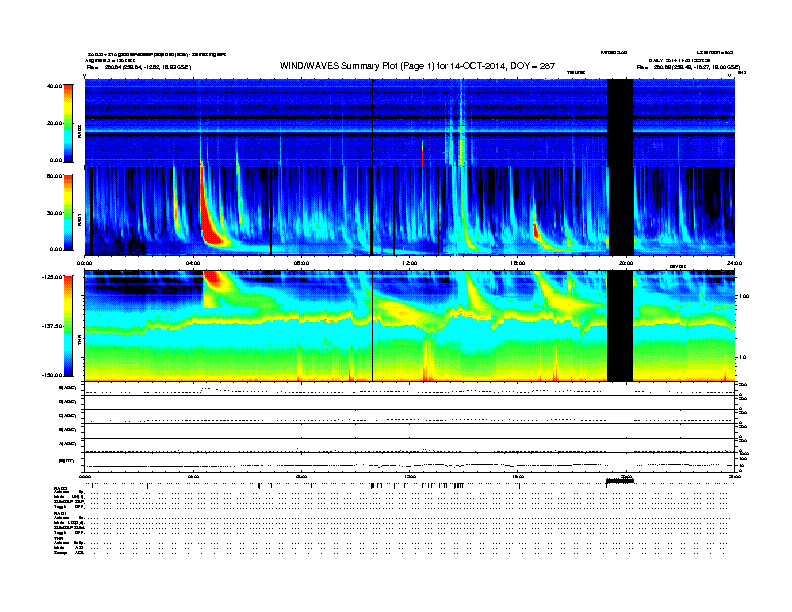Click the 20.00 label on RAD2 color scale
The height and width of the screenshot is (612, 792).
coord(54,123)
